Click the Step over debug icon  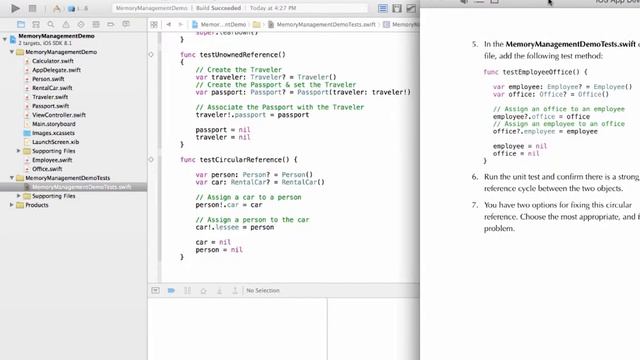(203, 291)
